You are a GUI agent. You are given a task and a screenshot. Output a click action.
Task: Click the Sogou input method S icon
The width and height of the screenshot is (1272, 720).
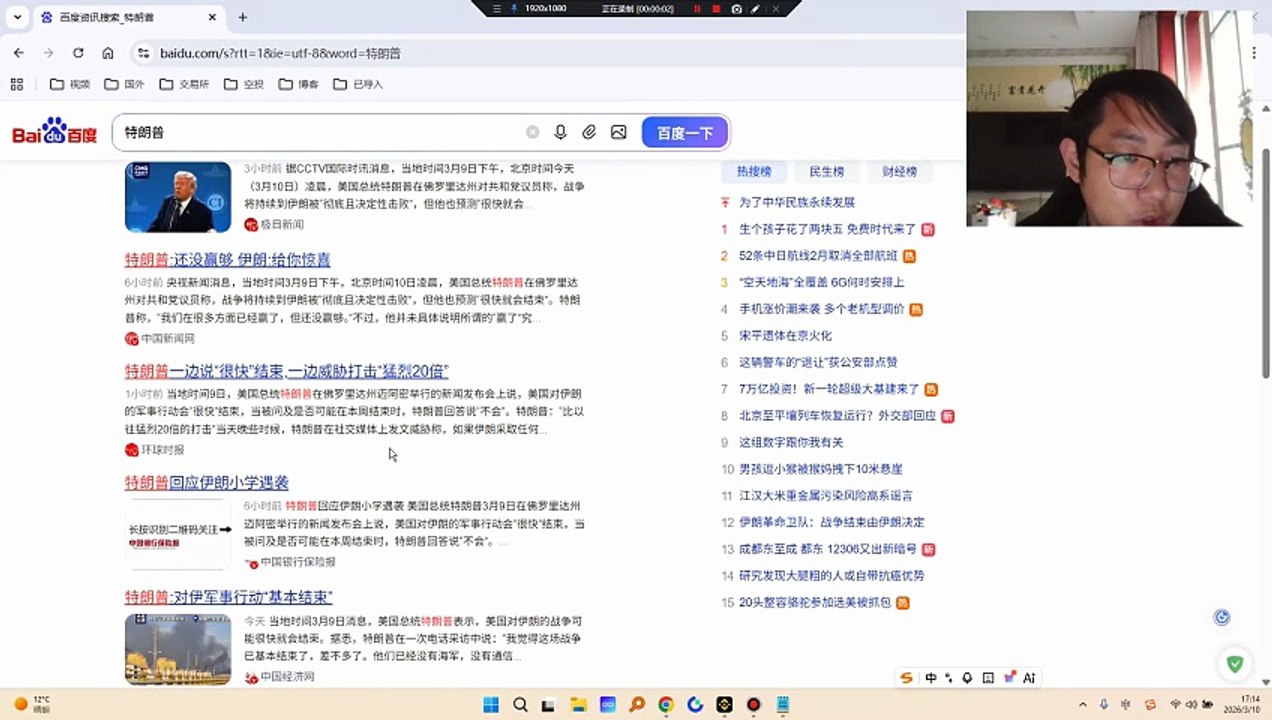906,678
